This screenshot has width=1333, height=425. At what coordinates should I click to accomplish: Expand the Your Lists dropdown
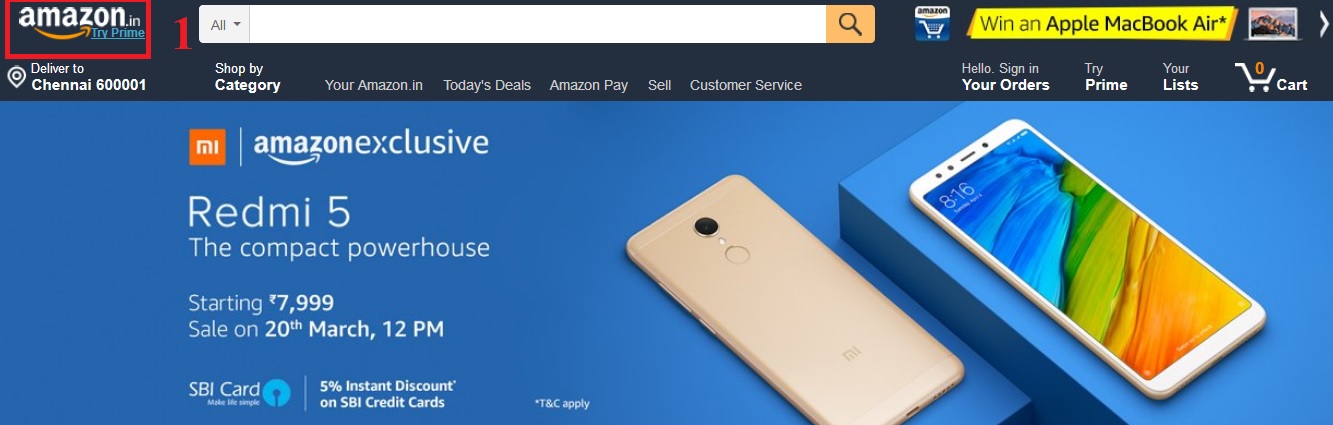1180,77
